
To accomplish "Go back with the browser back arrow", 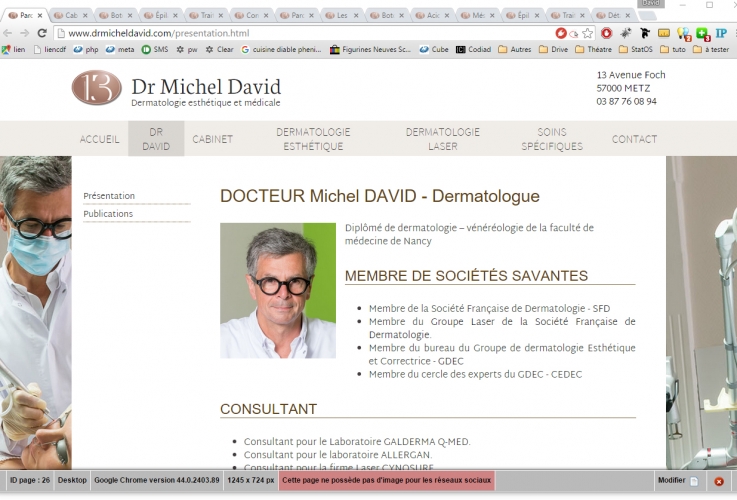I will (x=8, y=33).
